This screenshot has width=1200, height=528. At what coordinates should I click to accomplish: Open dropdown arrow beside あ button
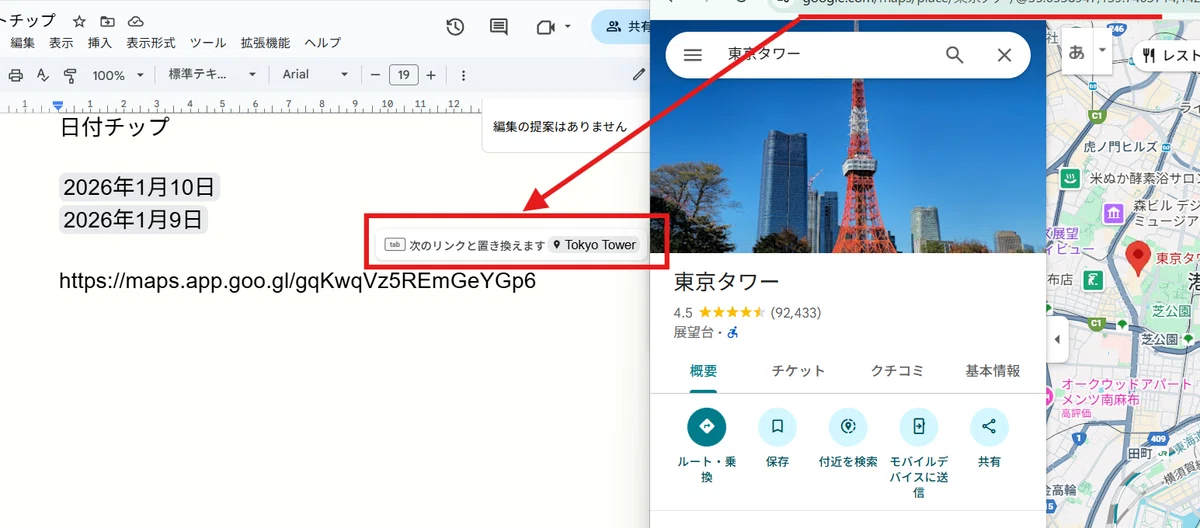tap(1102, 50)
